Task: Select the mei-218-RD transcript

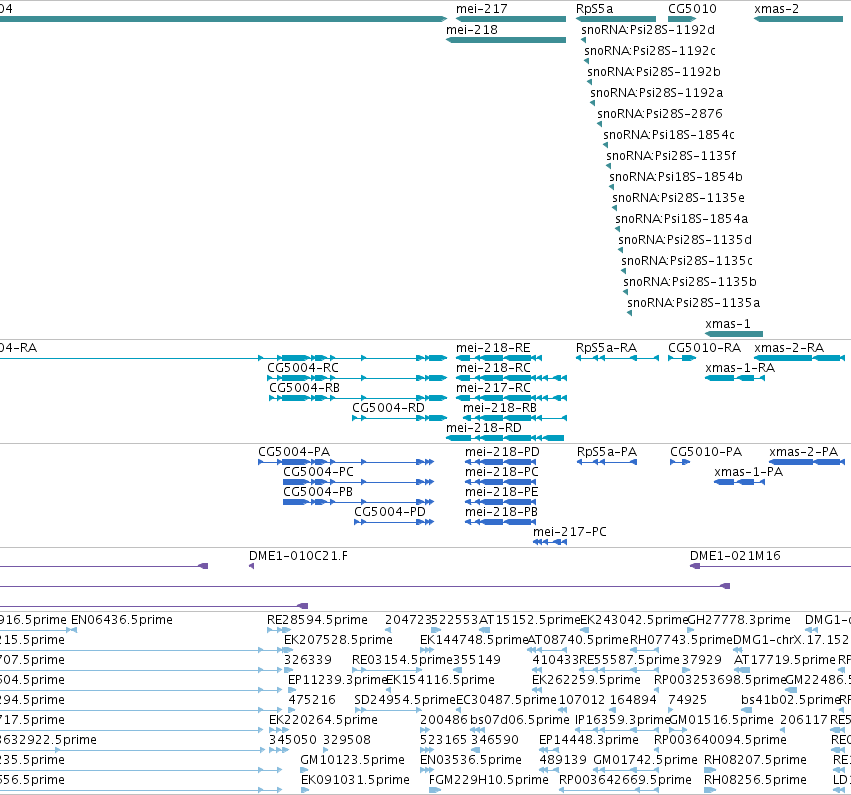Action: click(505, 438)
